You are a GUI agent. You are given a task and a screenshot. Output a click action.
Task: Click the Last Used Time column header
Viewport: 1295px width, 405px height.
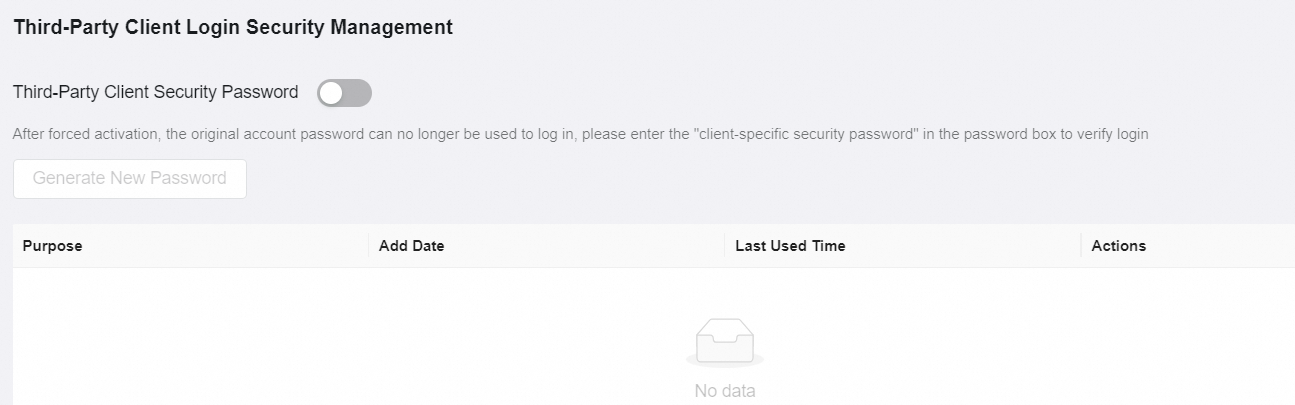coord(790,246)
